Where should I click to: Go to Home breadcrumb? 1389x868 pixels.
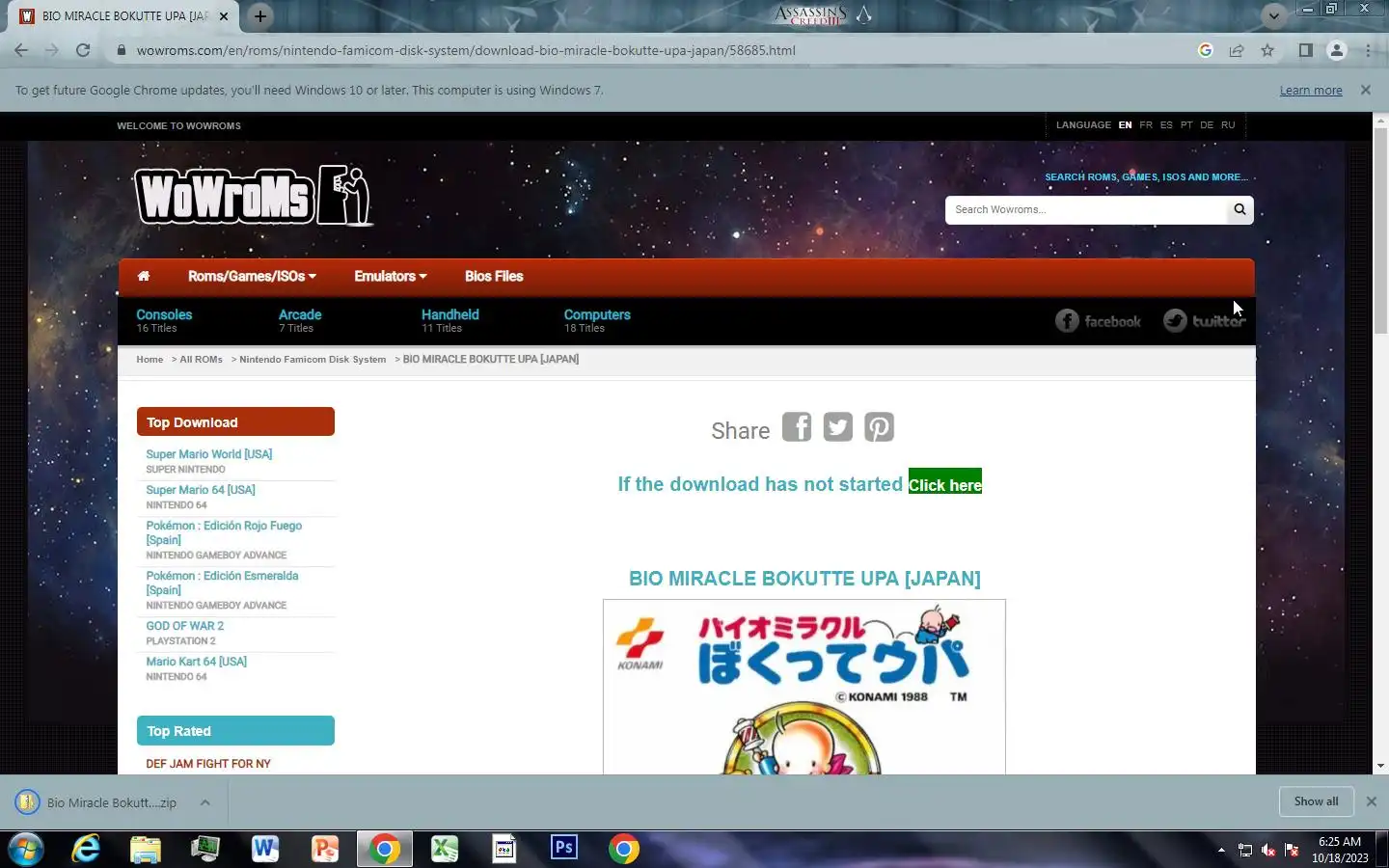pyautogui.click(x=150, y=359)
